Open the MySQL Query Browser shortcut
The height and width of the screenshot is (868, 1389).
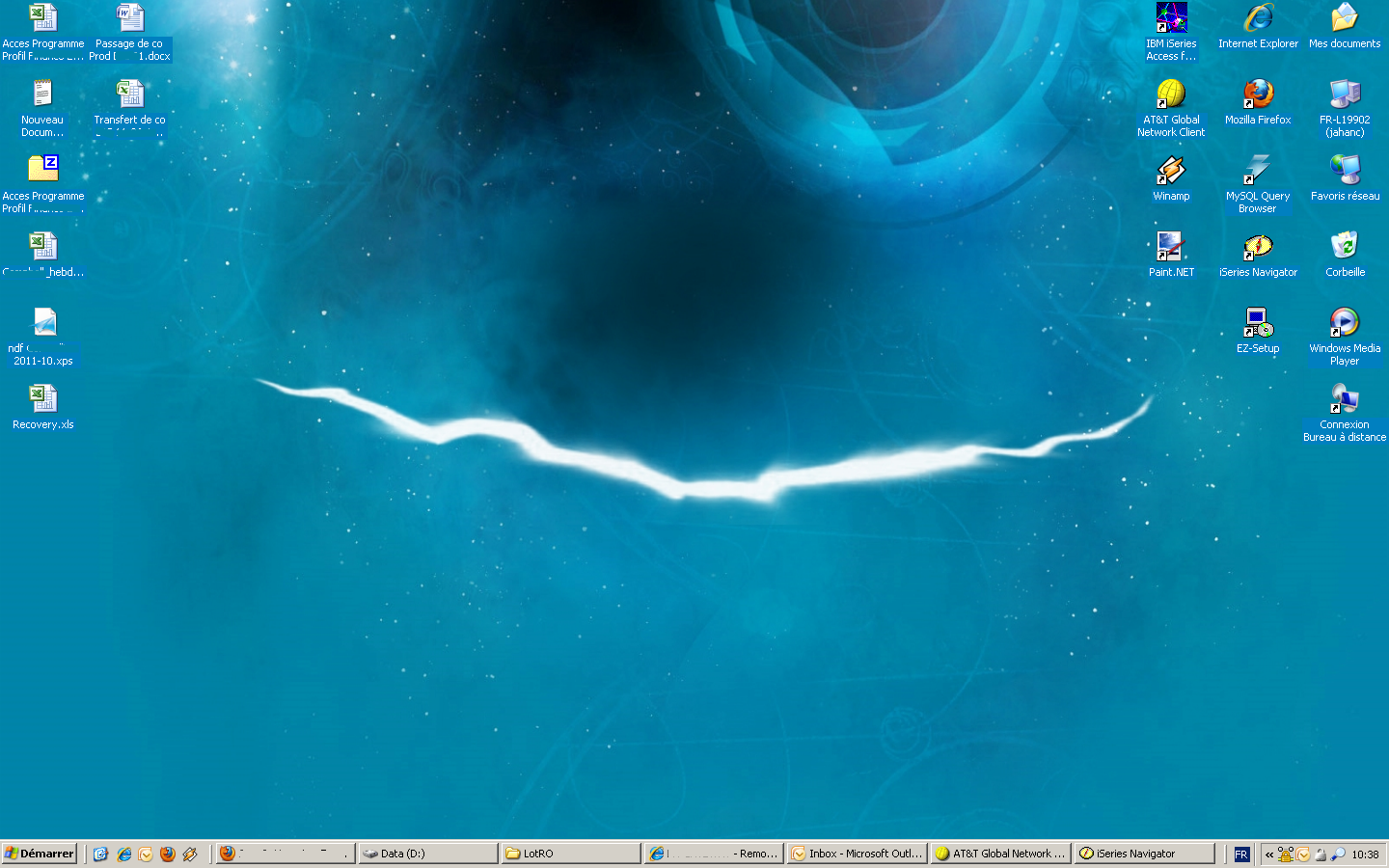(x=1258, y=172)
